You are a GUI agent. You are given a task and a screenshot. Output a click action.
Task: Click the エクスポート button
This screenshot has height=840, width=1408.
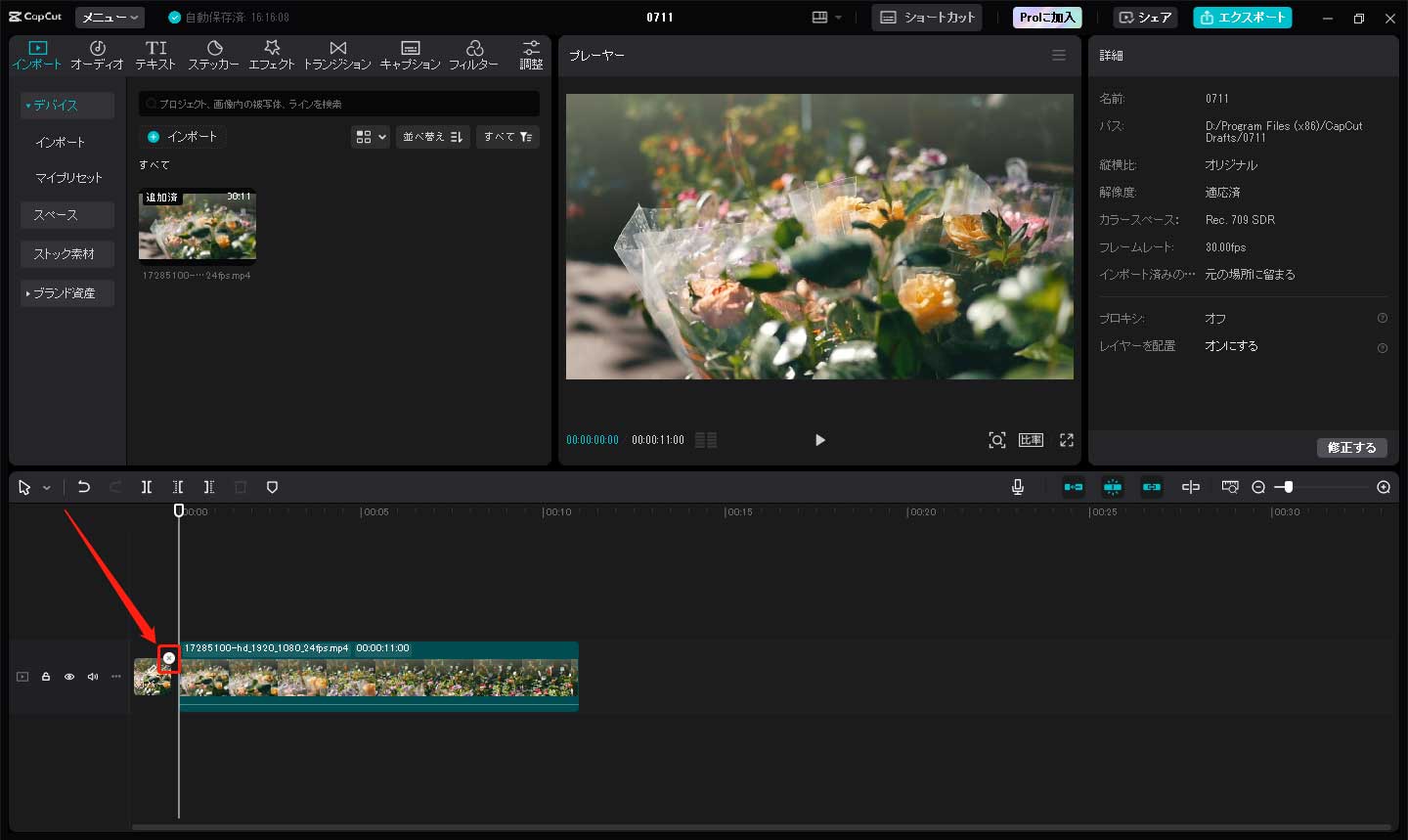pyautogui.click(x=1242, y=18)
